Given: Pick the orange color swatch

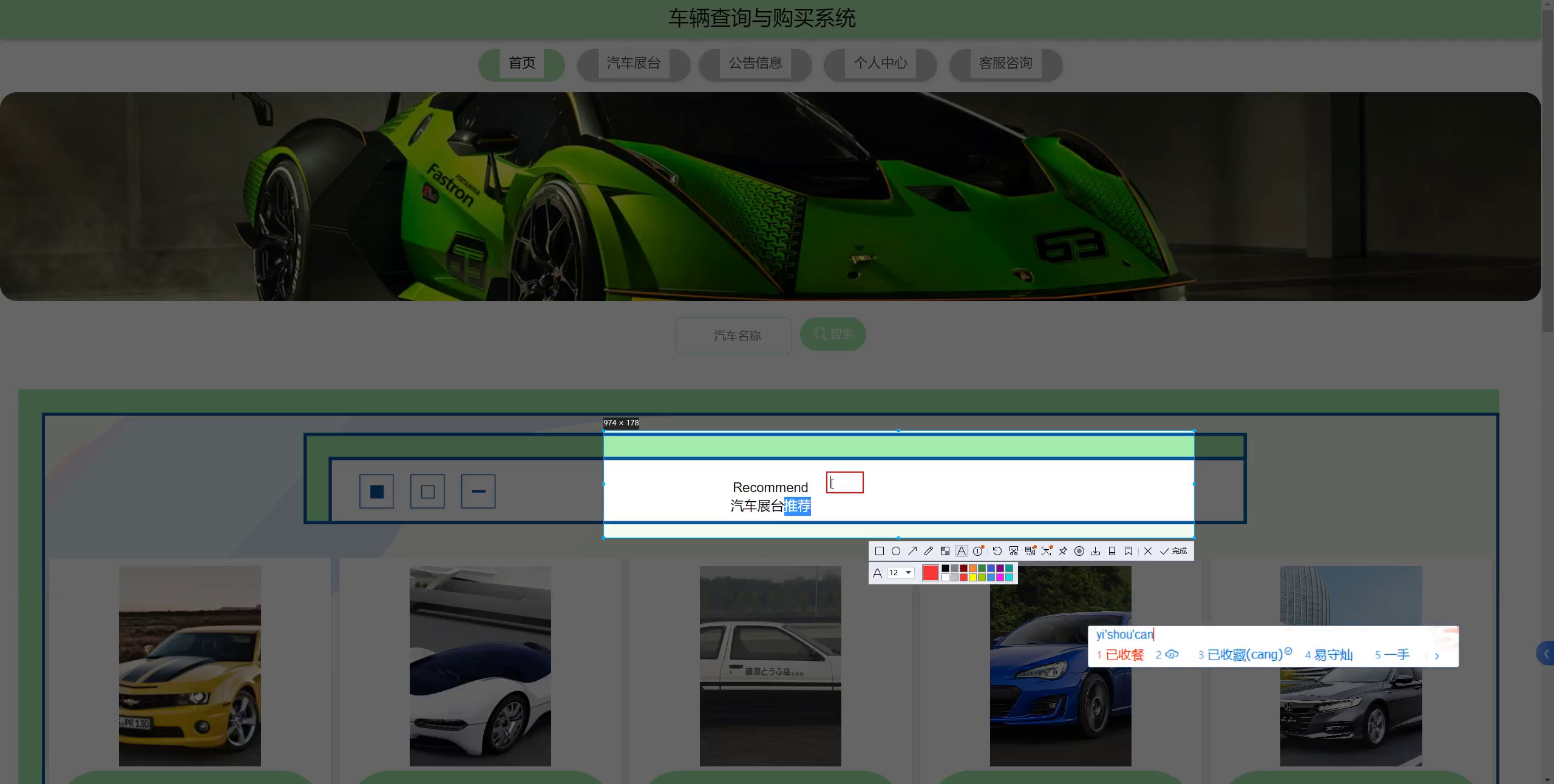Looking at the screenshot, I should tap(972, 568).
